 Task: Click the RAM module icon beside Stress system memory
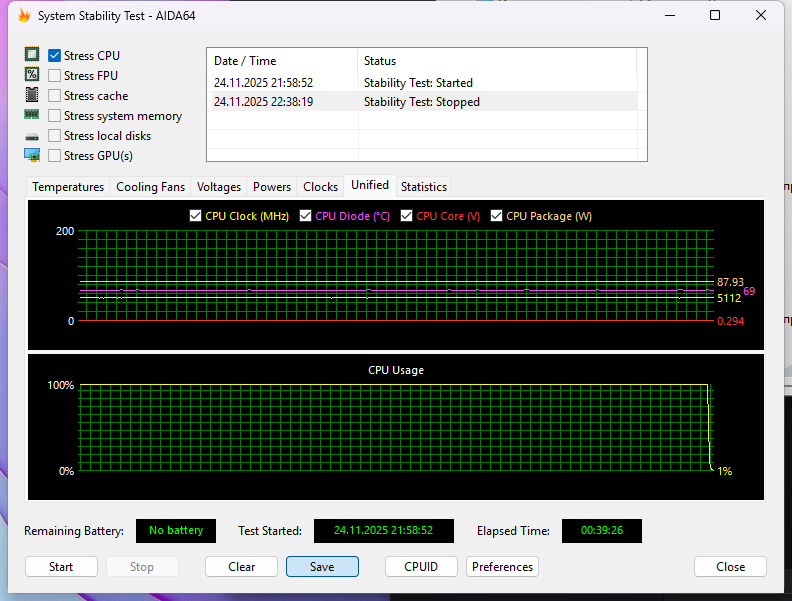click(32, 115)
